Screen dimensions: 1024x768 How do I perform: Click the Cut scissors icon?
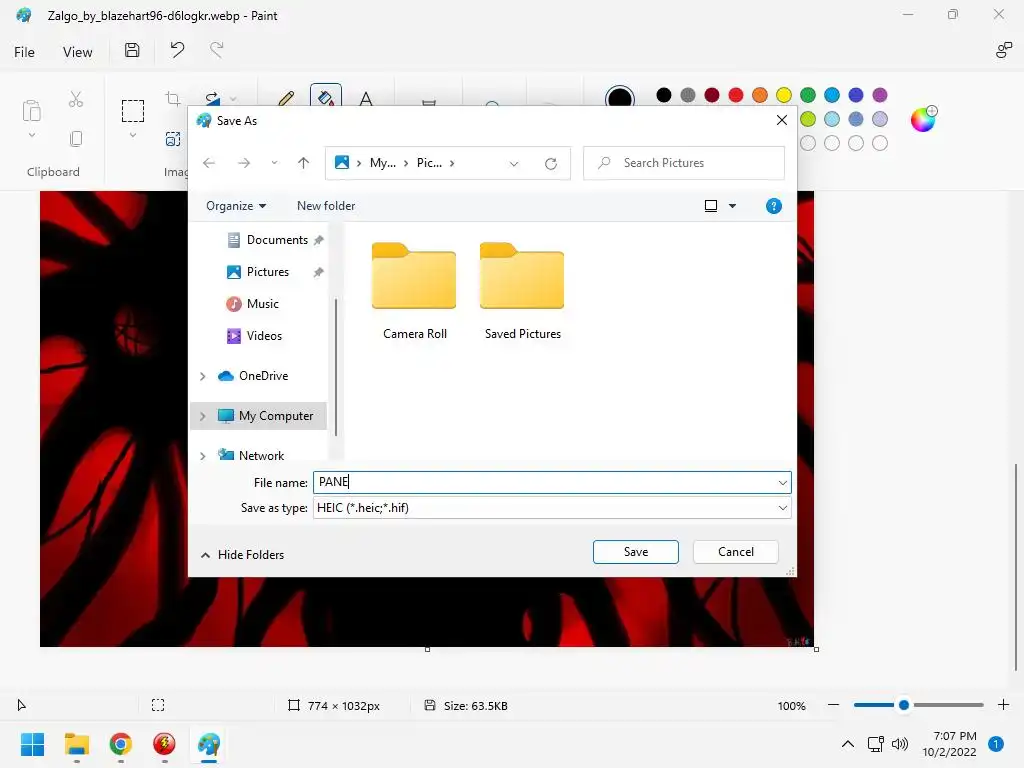click(x=76, y=99)
